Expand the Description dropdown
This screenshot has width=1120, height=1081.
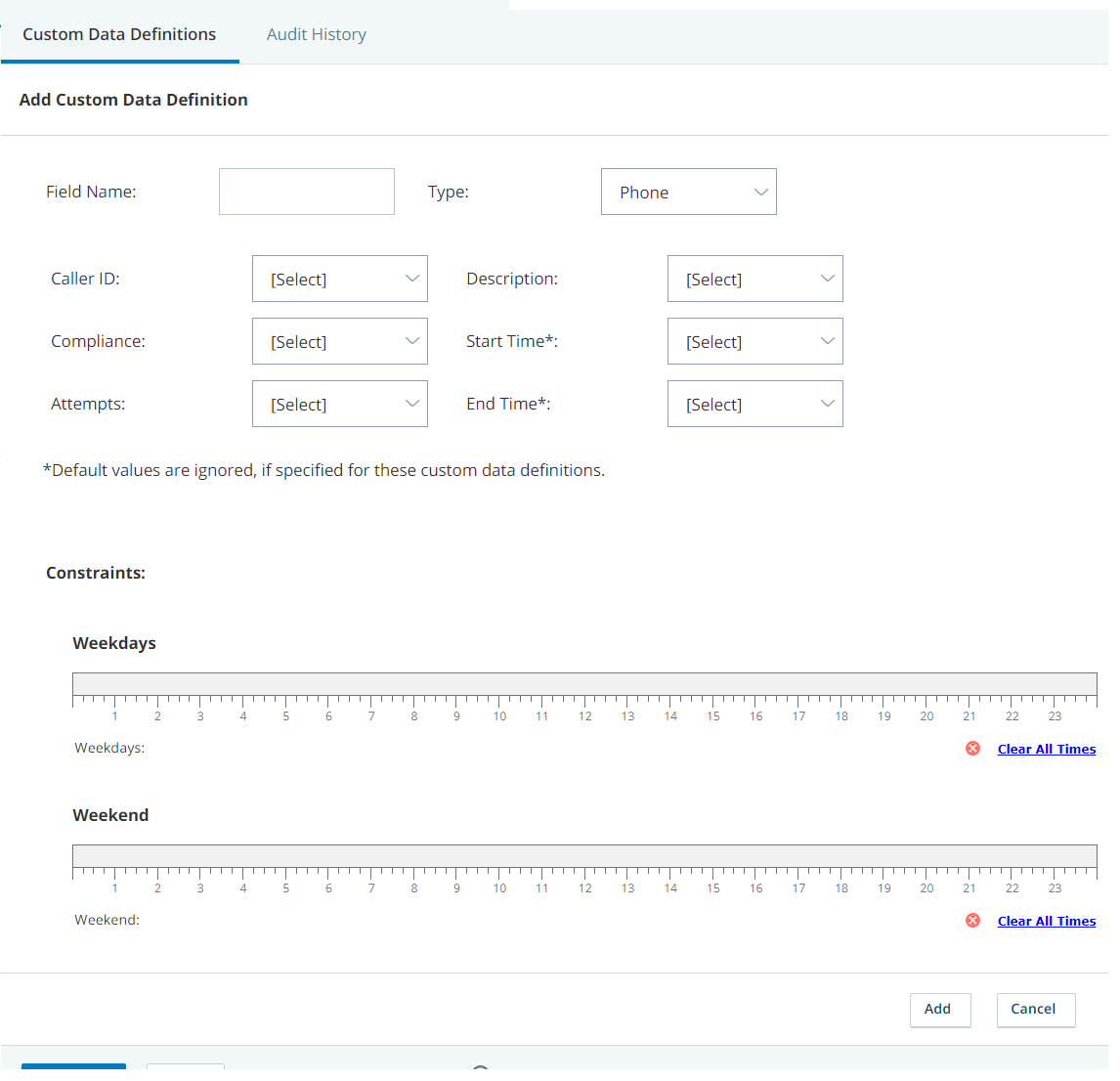755,279
